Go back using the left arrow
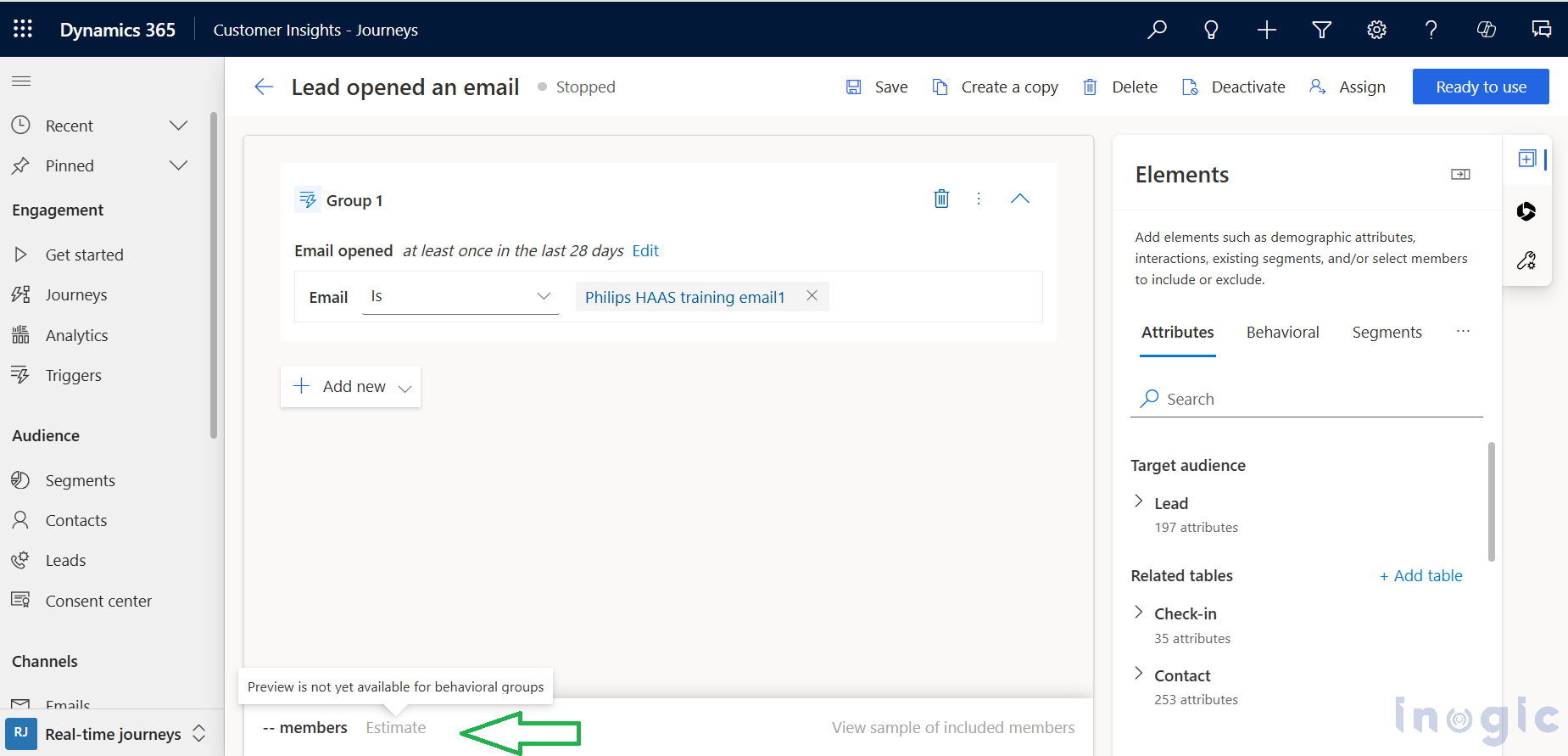This screenshot has height=756, width=1568. pos(264,87)
